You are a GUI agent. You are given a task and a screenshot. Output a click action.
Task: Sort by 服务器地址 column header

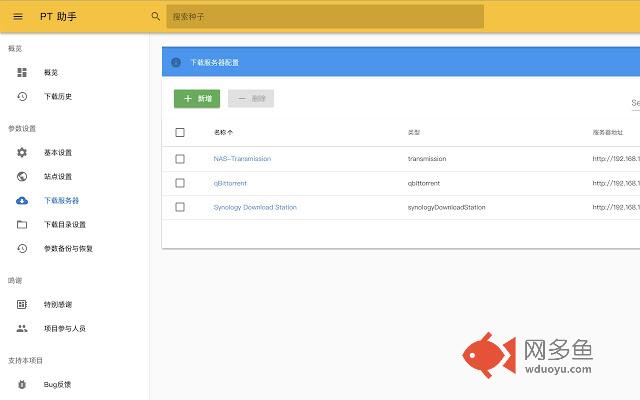click(x=608, y=133)
